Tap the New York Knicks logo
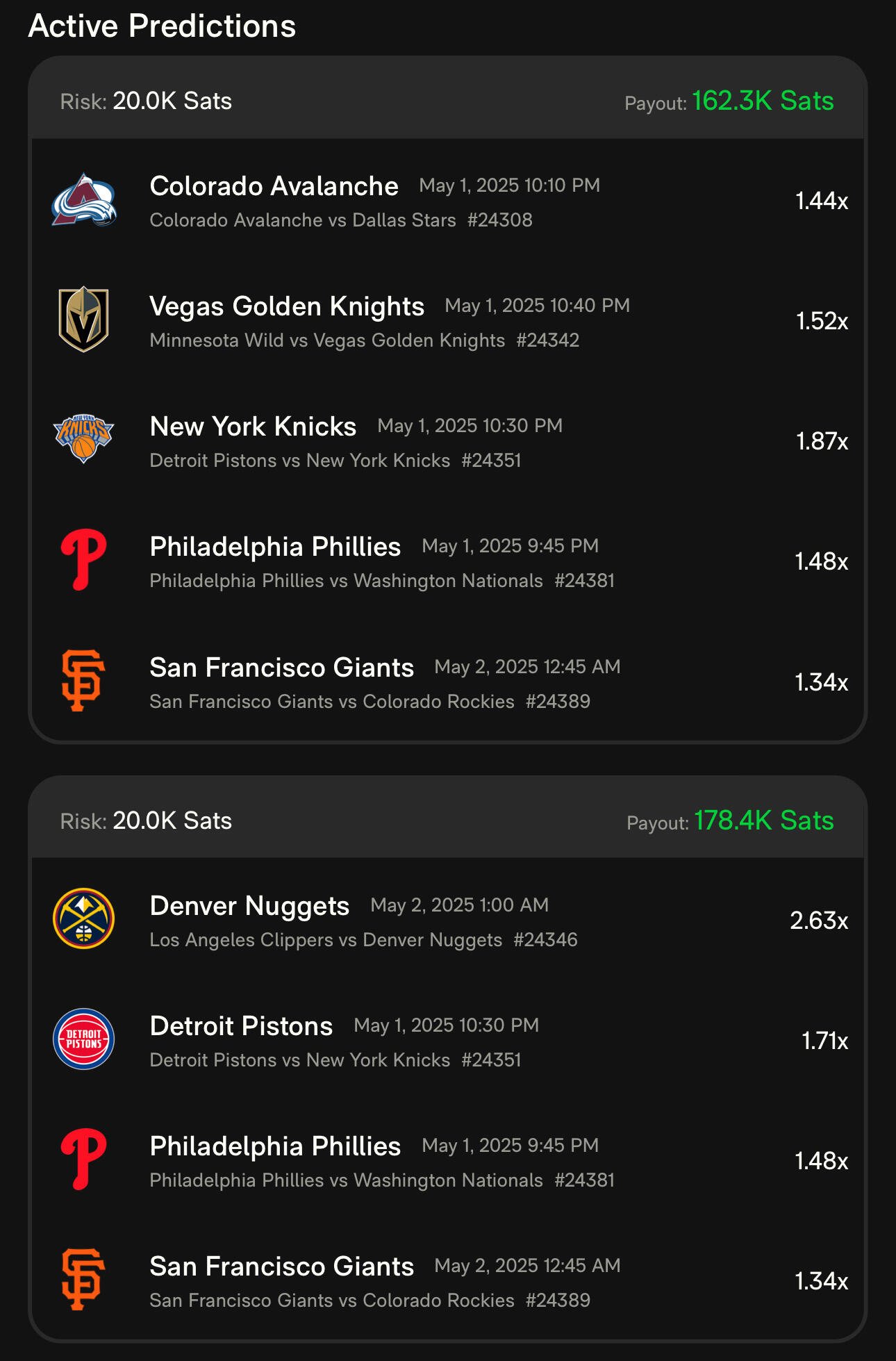The image size is (896, 1361). click(x=83, y=439)
